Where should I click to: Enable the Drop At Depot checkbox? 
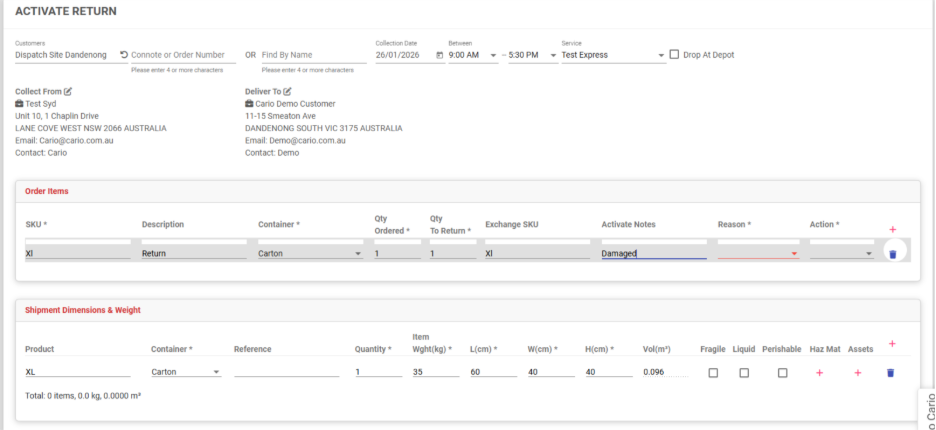675,54
